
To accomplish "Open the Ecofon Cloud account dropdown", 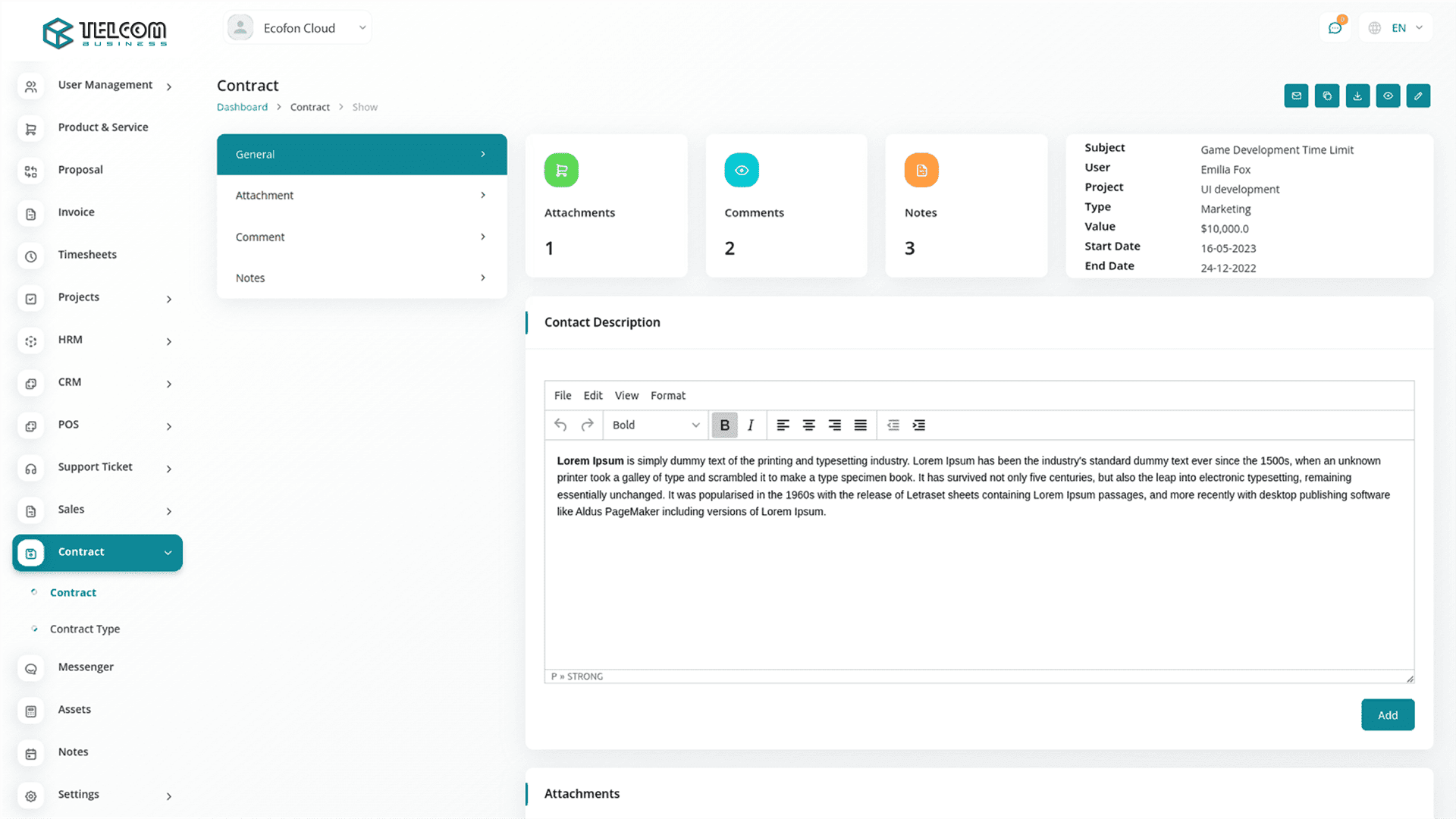I will (x=298, y=28).
